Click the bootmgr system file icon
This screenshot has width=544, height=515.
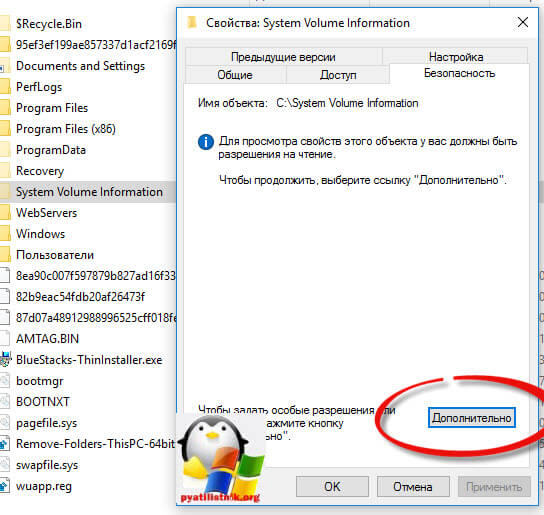coord(4,381)
